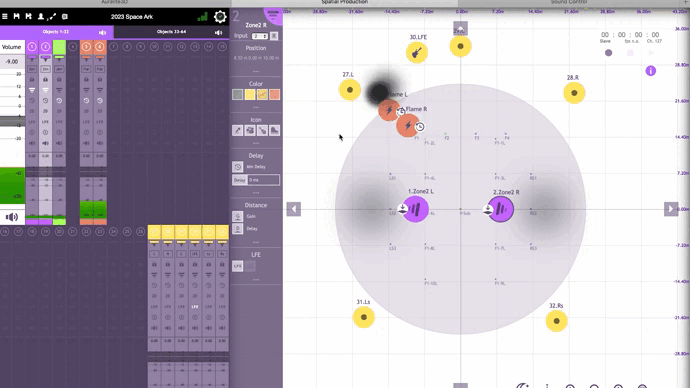690x388 pixels.
Task: Toggle LFE on channel 2 strip
Action: click(x=45, y=122)
